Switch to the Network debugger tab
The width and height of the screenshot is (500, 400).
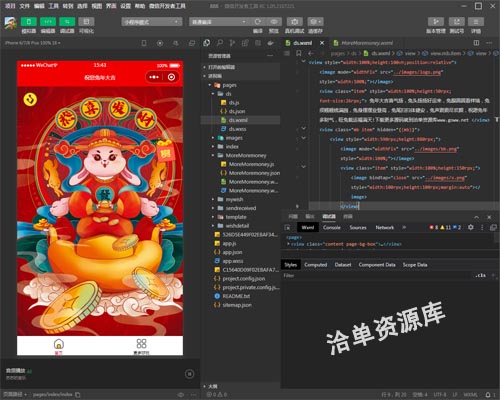[x=385, y=227]
